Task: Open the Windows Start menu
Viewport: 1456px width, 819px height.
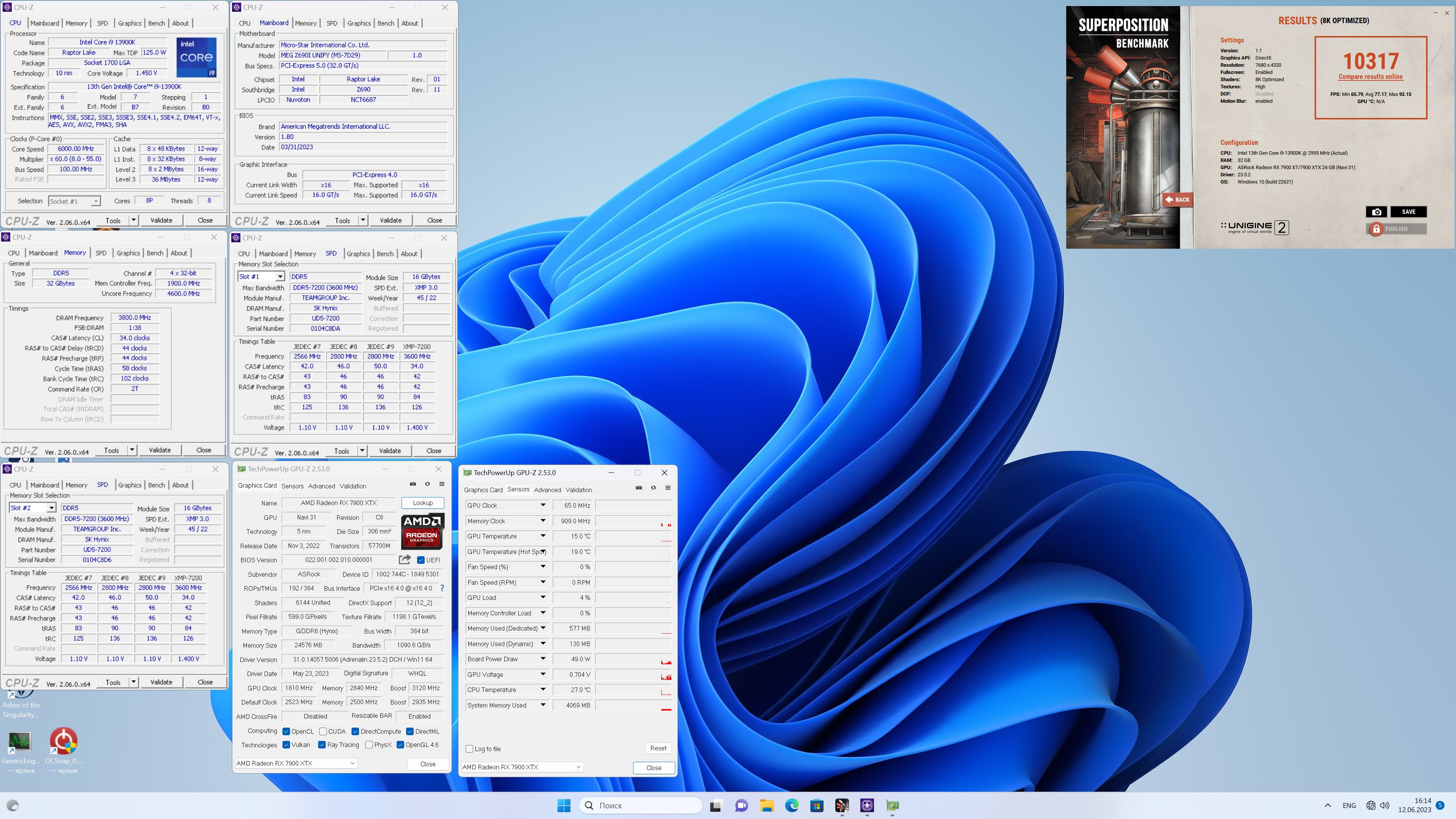Action: [x=563, y=805]
